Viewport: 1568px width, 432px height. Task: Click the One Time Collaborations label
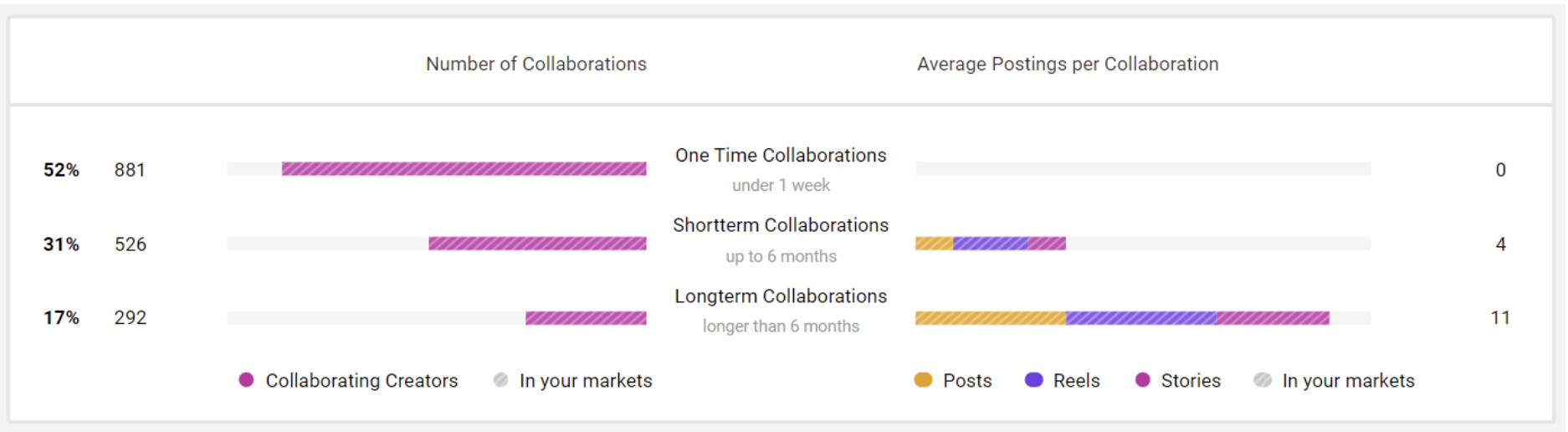[781, 156]
